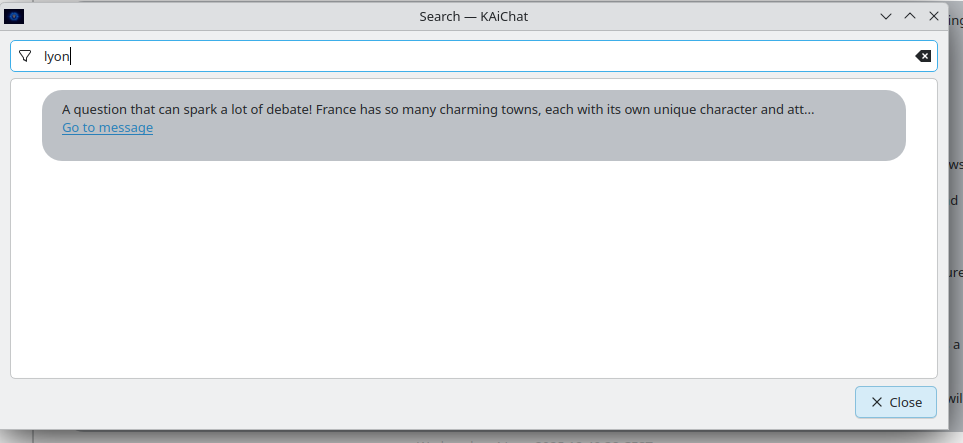Open the window menu via the KAiChat title icon

14,17
